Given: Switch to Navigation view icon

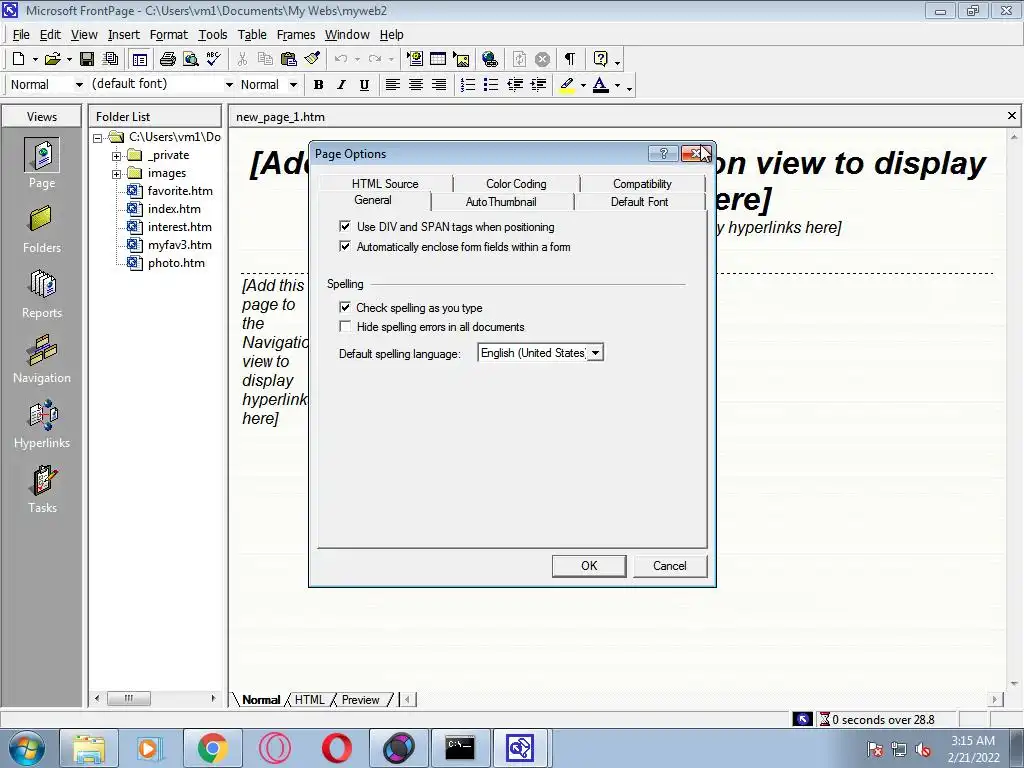Looking at the screenshot, I should click(42, 359).
